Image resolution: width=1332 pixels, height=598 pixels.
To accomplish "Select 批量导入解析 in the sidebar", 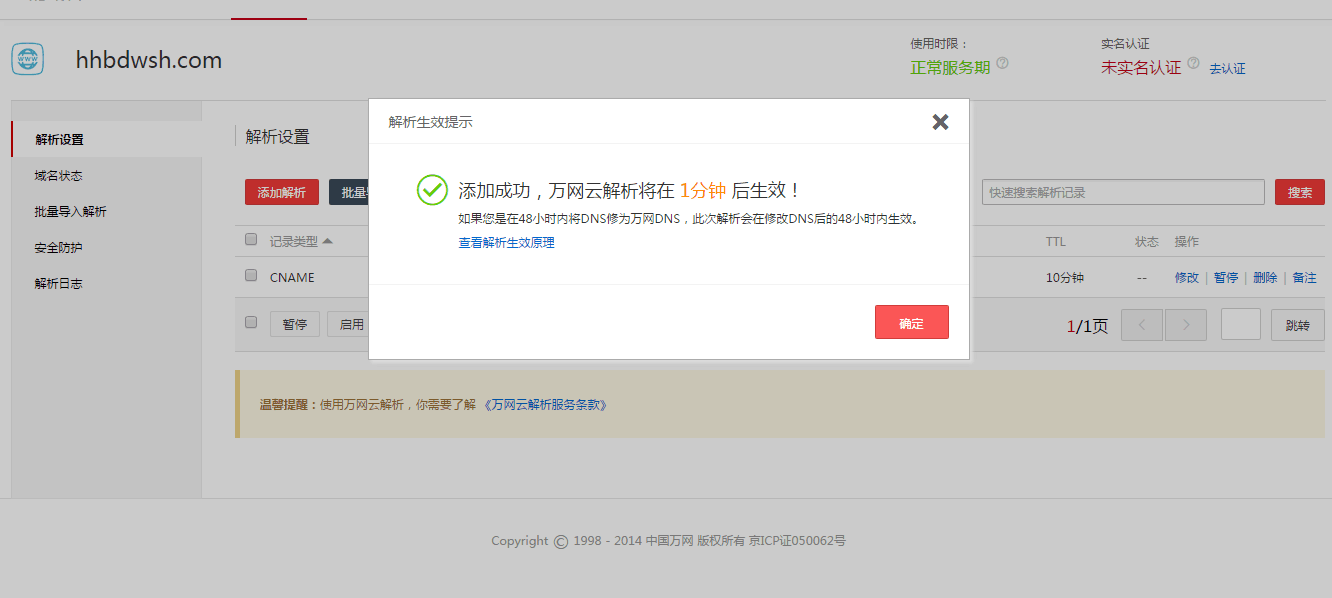I will (x=70, y=212).
